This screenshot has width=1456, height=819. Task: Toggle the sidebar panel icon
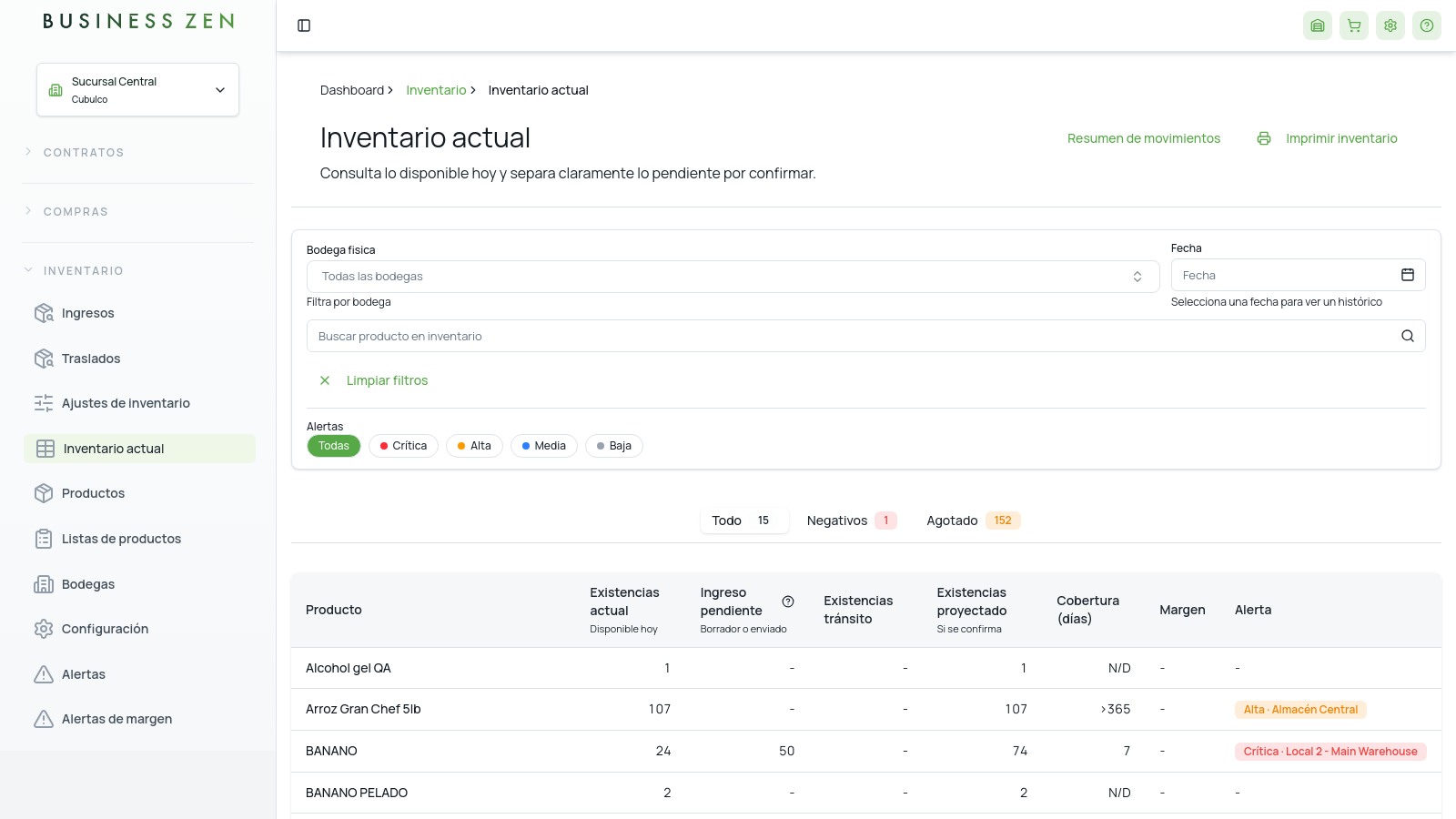pos(304,25)
